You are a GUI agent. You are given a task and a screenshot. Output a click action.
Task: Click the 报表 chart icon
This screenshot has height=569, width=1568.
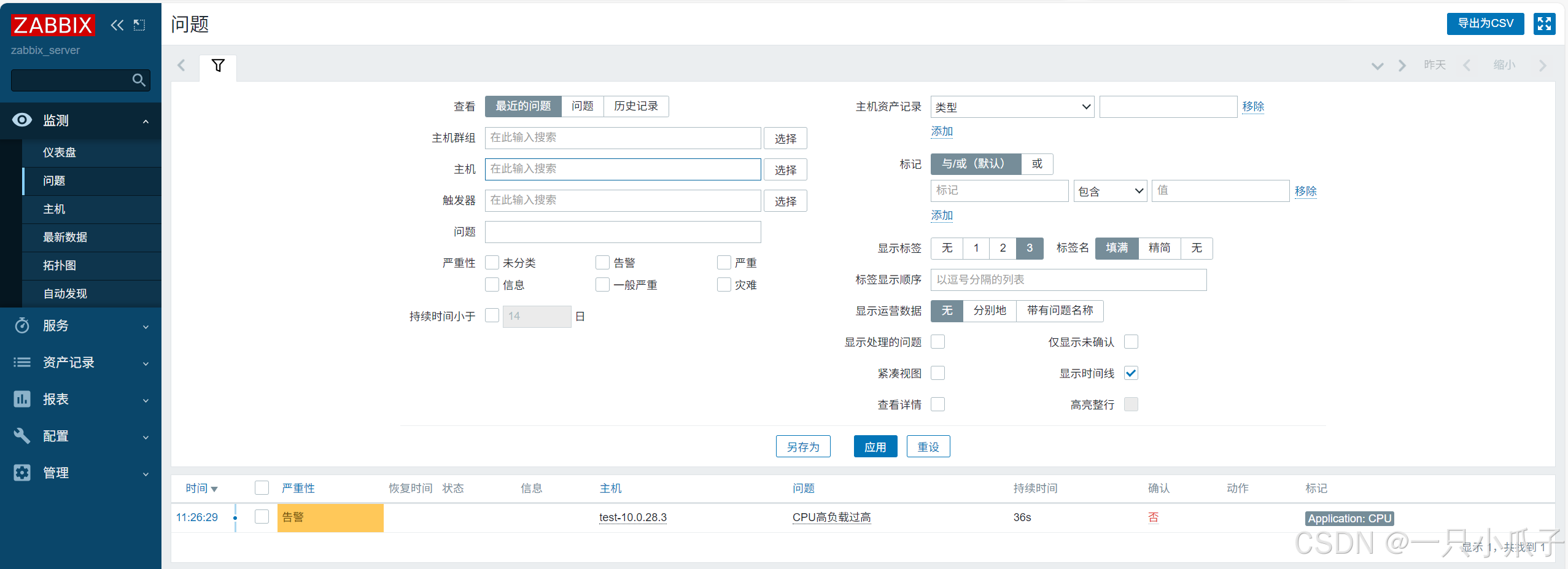tap(22, 399)
